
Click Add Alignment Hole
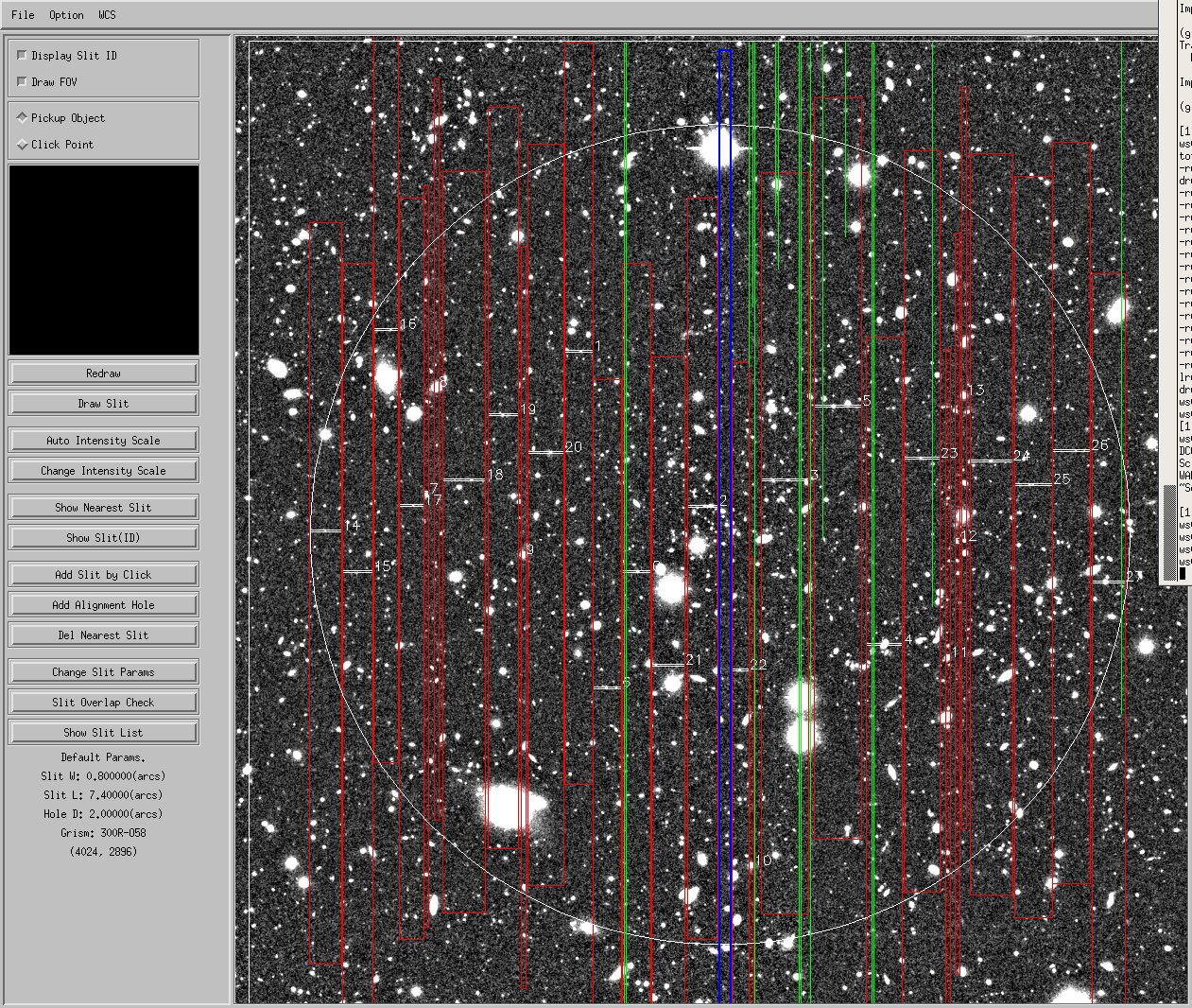pyautogui.click(x=104, y=605)
